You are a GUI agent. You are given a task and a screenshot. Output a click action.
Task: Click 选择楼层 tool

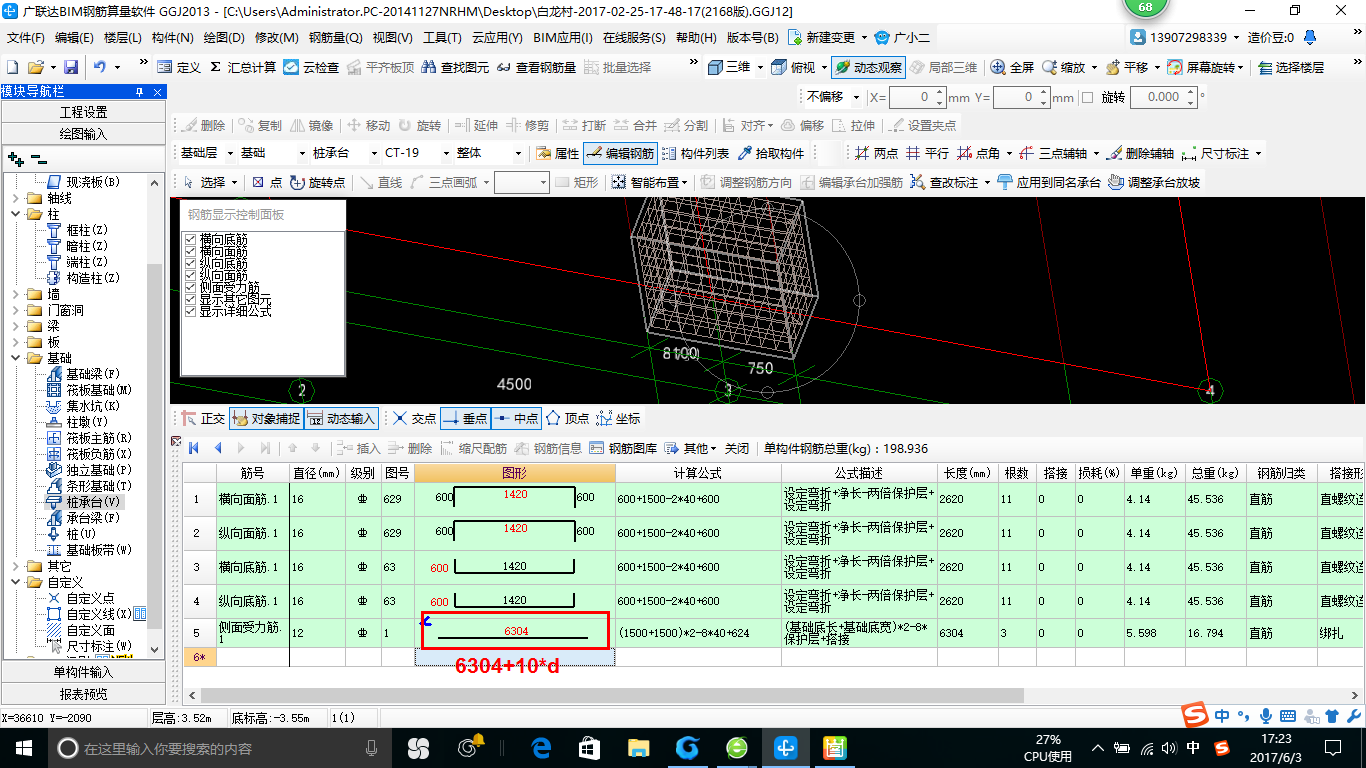[x=1291, y=67]
